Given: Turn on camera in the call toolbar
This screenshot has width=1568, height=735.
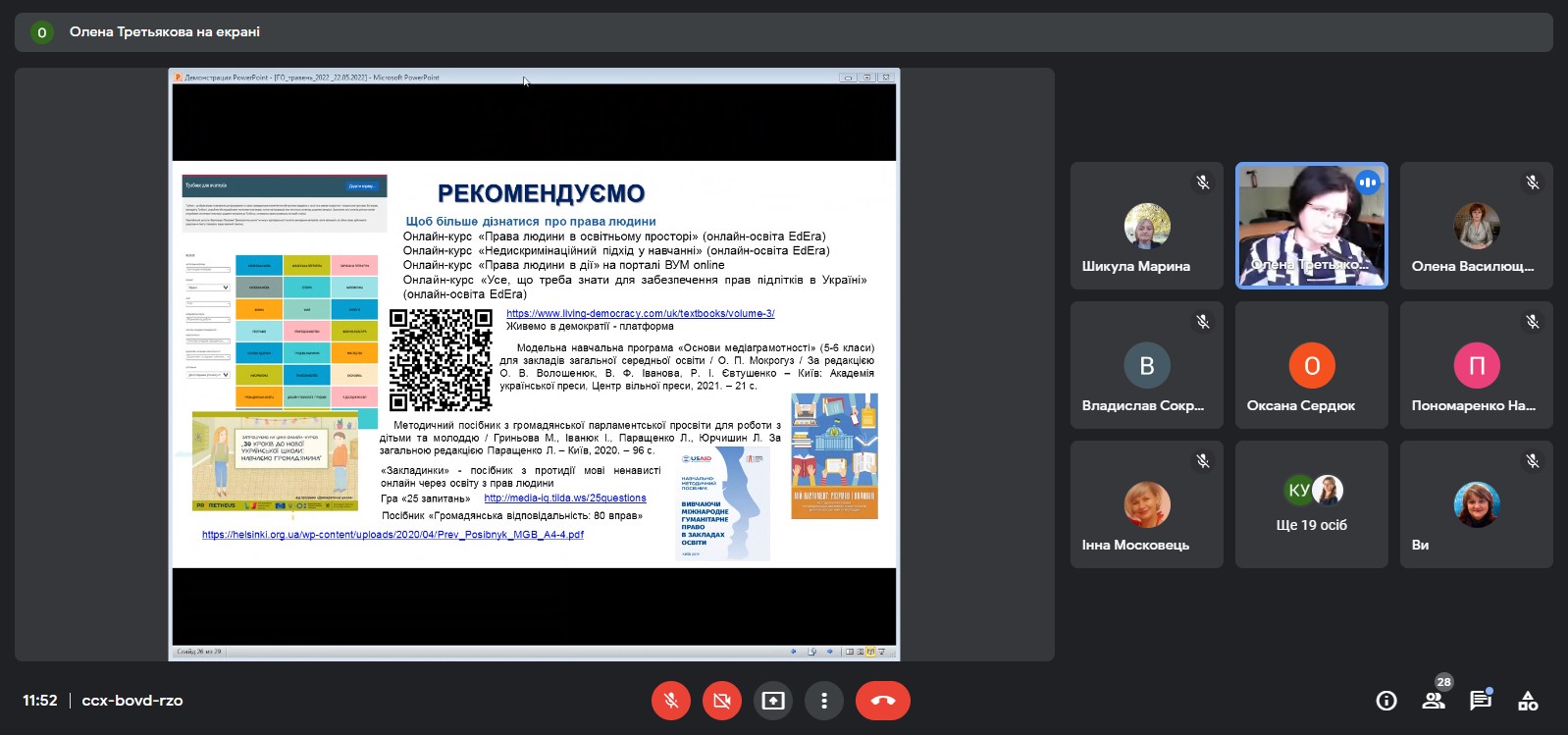Looking at the screenshot, I should click(722, 701).
